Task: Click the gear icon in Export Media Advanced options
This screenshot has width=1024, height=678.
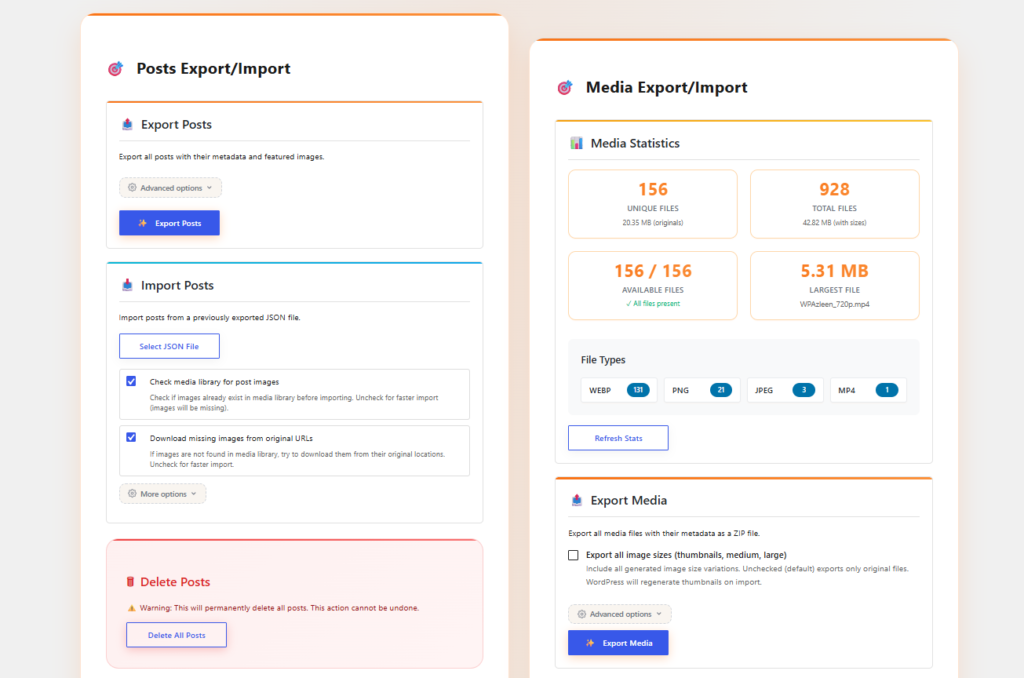Action: [581, 614]
